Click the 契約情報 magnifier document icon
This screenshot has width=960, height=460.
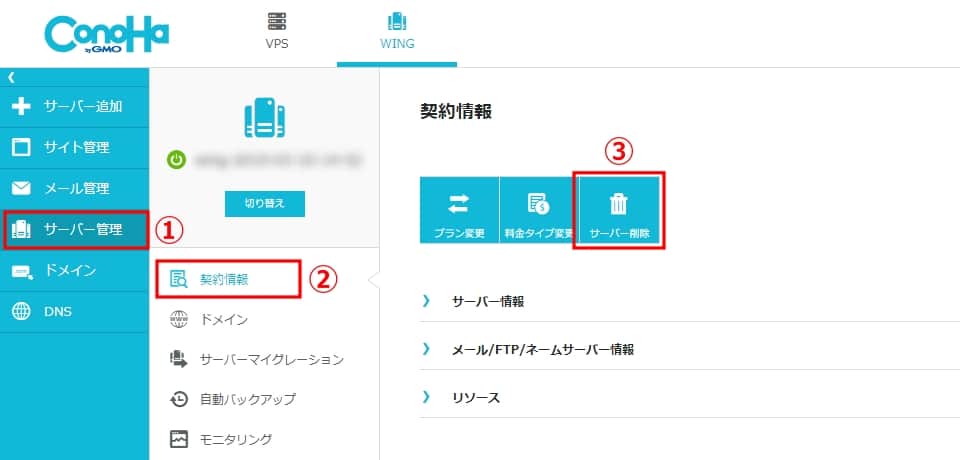[179, 279]
